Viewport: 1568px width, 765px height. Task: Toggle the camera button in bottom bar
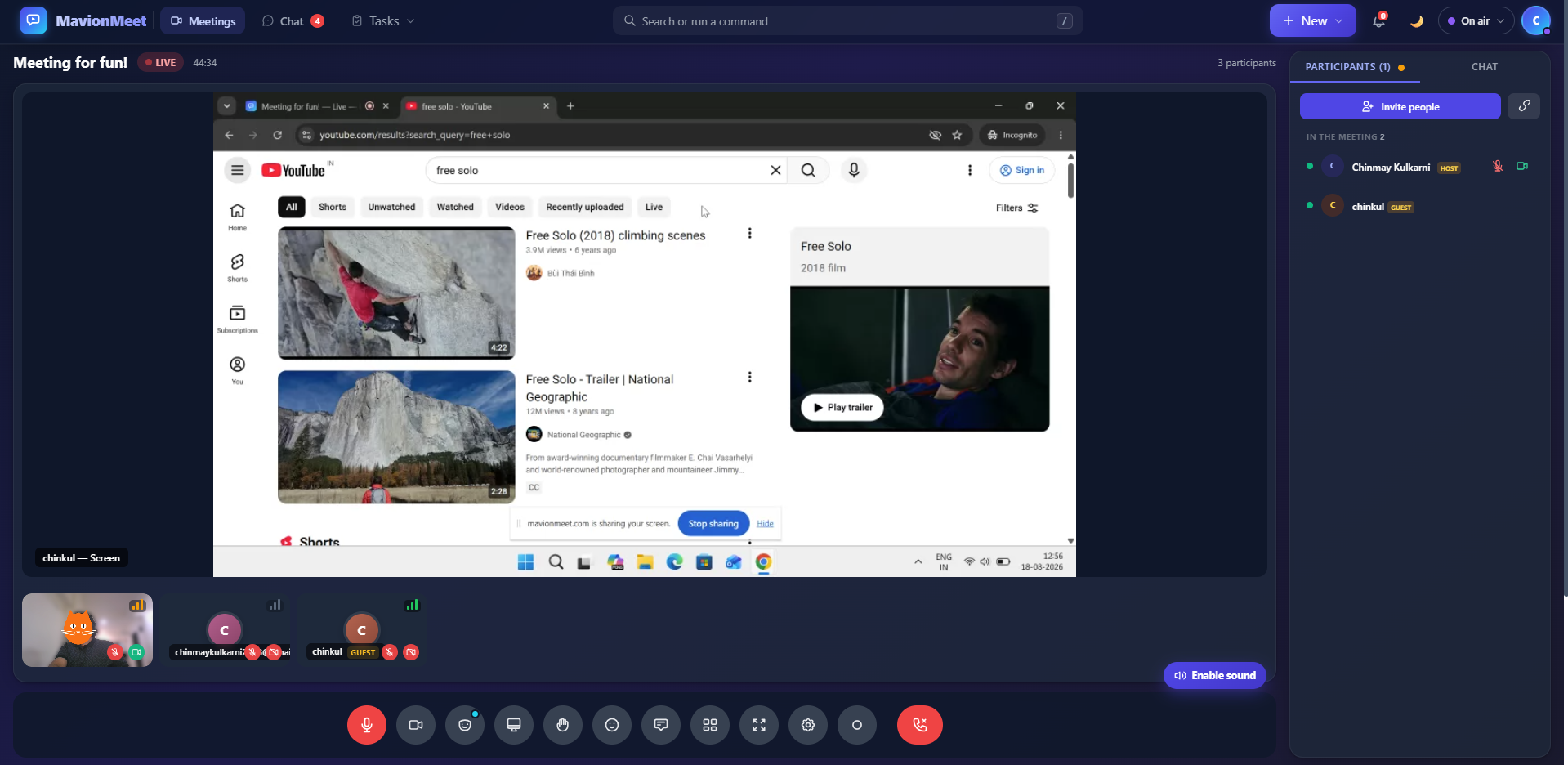pos(416,725)
